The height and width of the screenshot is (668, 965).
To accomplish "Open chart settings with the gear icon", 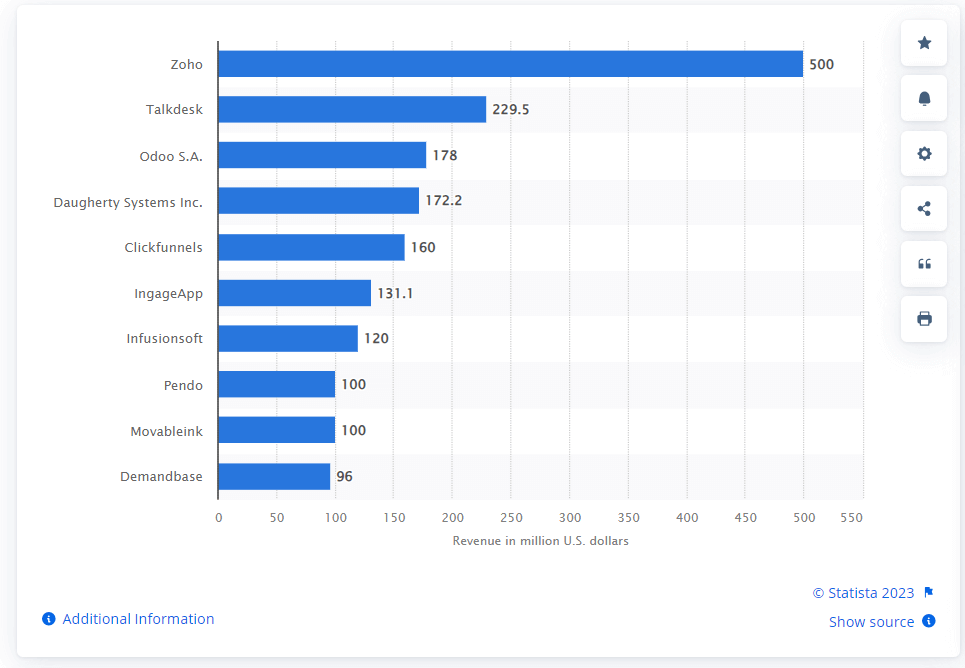I will (922, 153).
